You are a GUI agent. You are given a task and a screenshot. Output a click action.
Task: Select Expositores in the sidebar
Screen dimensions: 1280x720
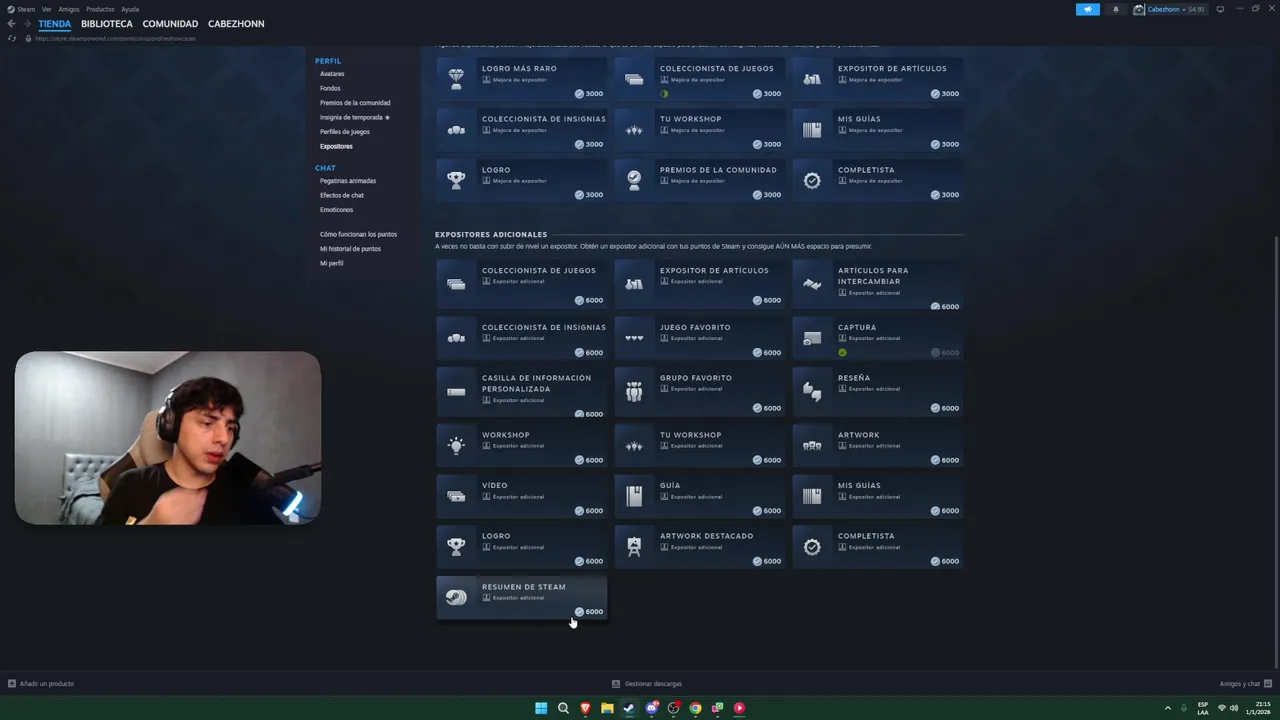coord(336,146)
